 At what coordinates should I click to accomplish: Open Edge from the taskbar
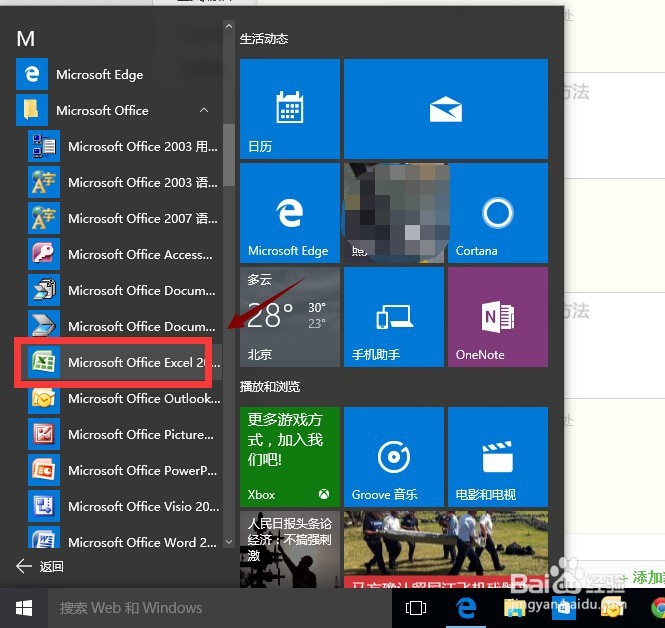(466, 608)
